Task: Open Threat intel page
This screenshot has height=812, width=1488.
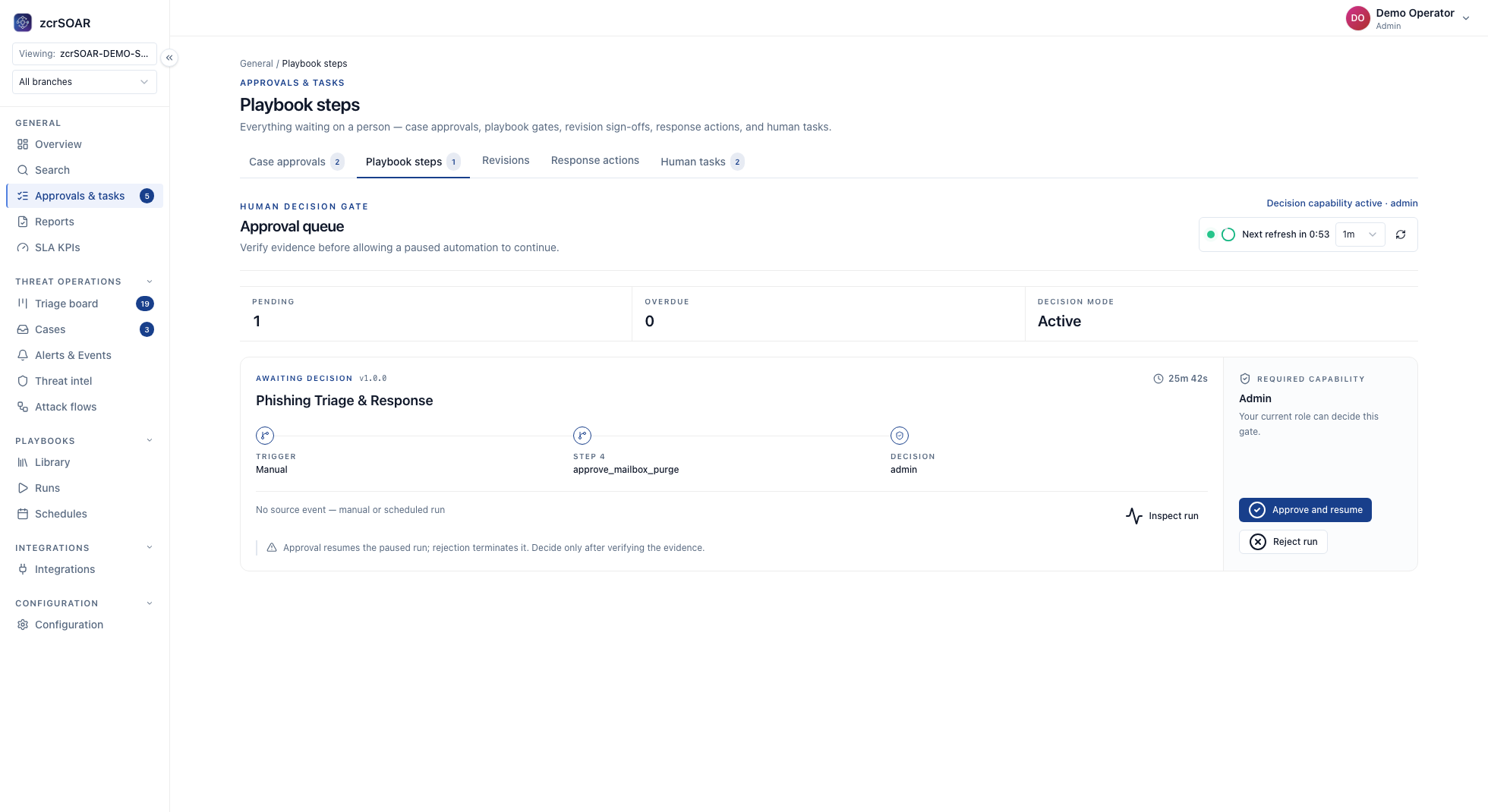Action: click(84, 381)
